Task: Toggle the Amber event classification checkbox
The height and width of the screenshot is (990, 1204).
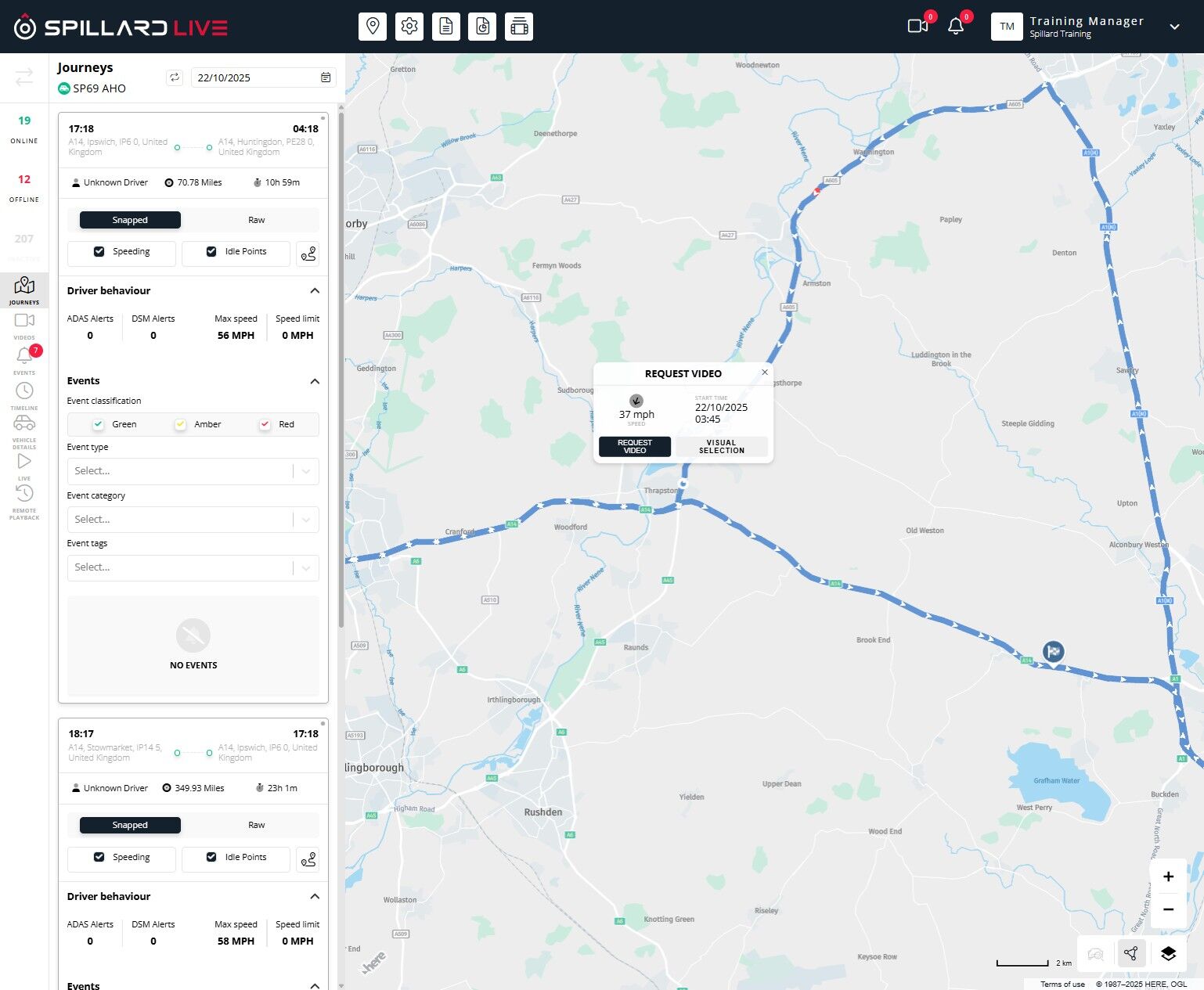Action: click(180, 424)
